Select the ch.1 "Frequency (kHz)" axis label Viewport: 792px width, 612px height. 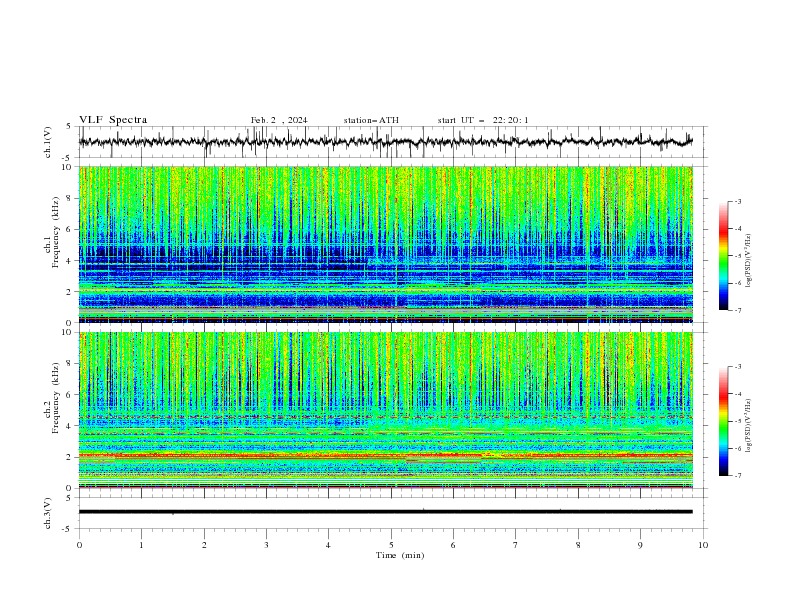click(x=55, y=232)
